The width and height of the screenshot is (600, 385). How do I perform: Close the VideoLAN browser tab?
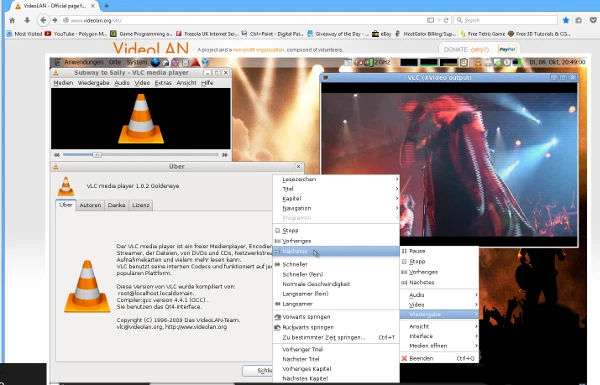pyautogui.click(x=93, y=6)
